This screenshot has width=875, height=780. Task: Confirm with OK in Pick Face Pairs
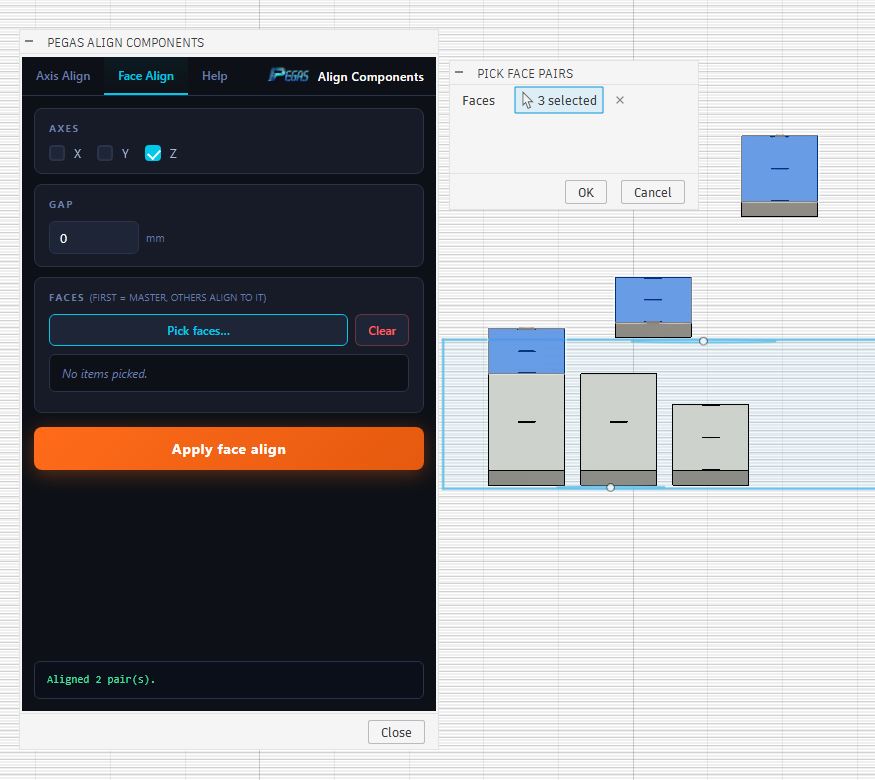pos(585,192)
